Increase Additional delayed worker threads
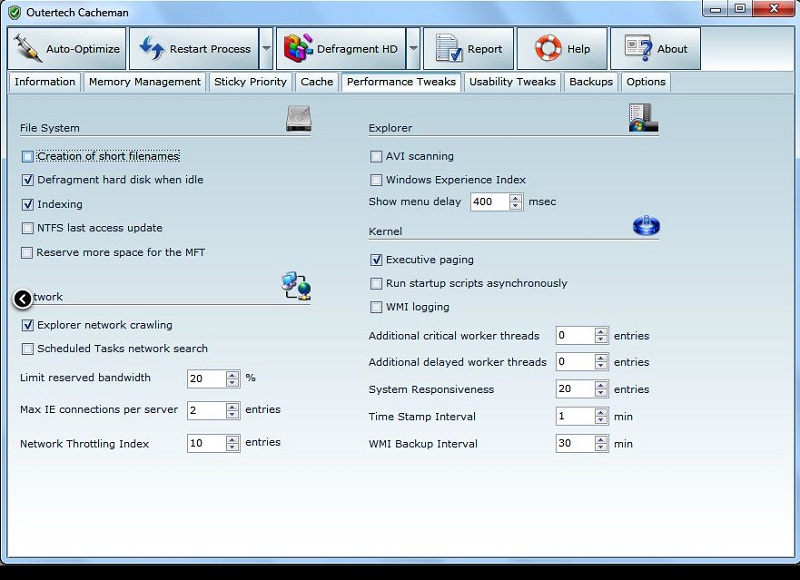 click(x=602, y=358)
